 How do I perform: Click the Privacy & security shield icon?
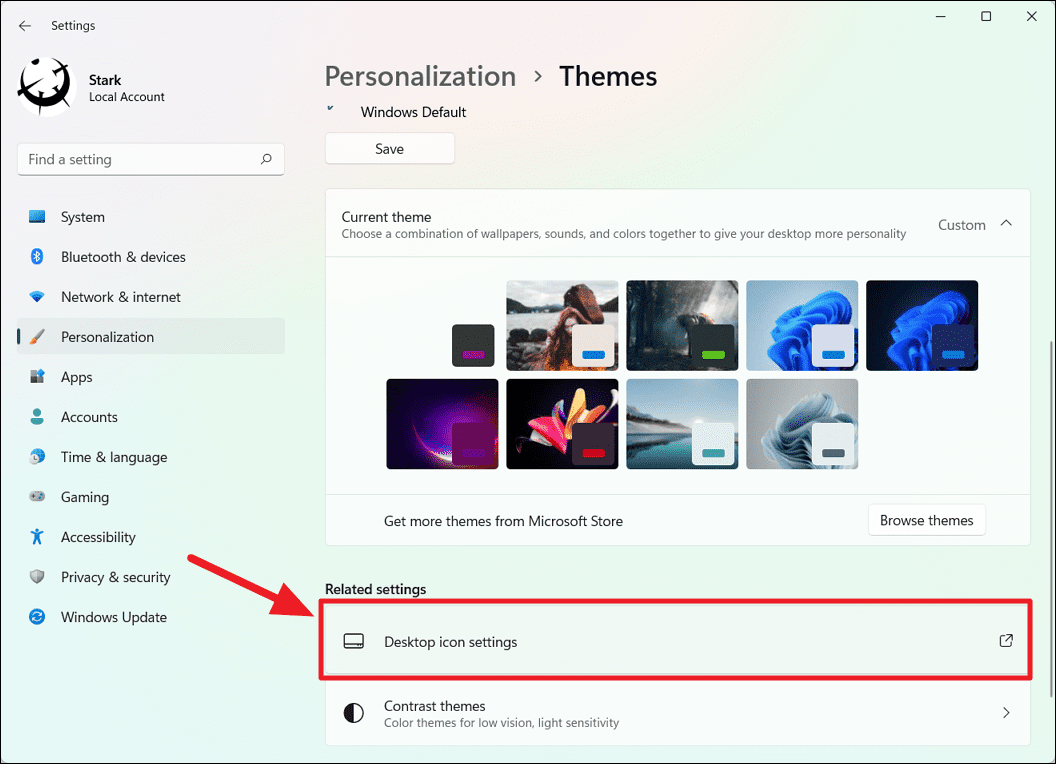[37, 577]
